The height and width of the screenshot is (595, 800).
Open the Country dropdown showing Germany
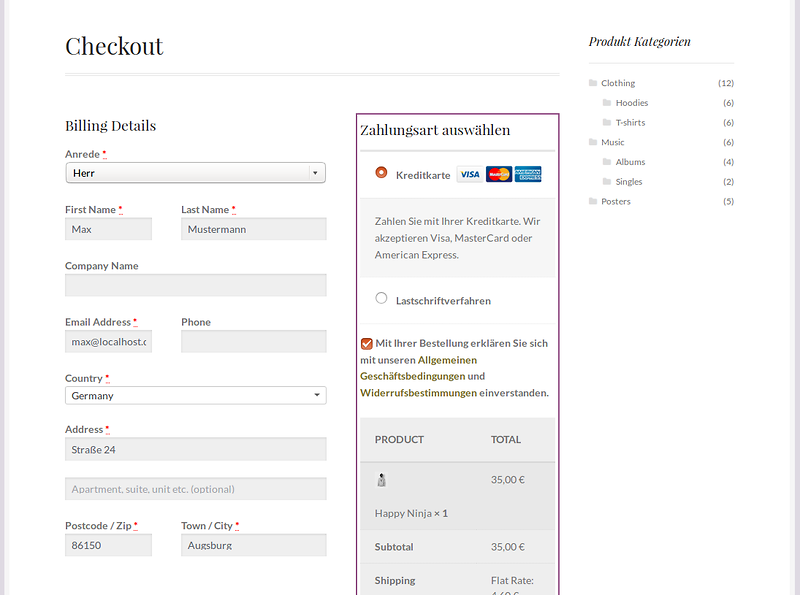(196, 395)
